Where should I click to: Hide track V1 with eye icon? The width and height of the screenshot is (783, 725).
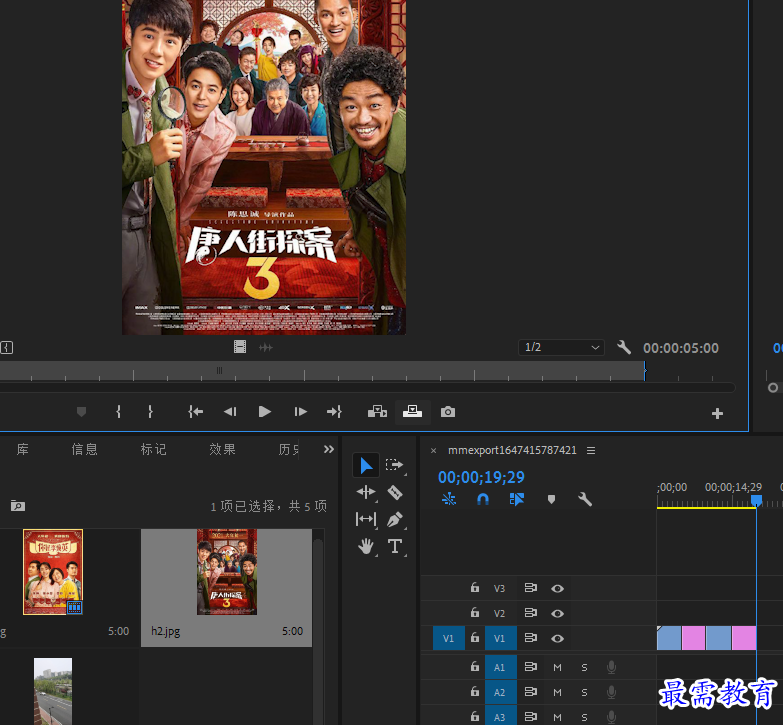(557, 639)
